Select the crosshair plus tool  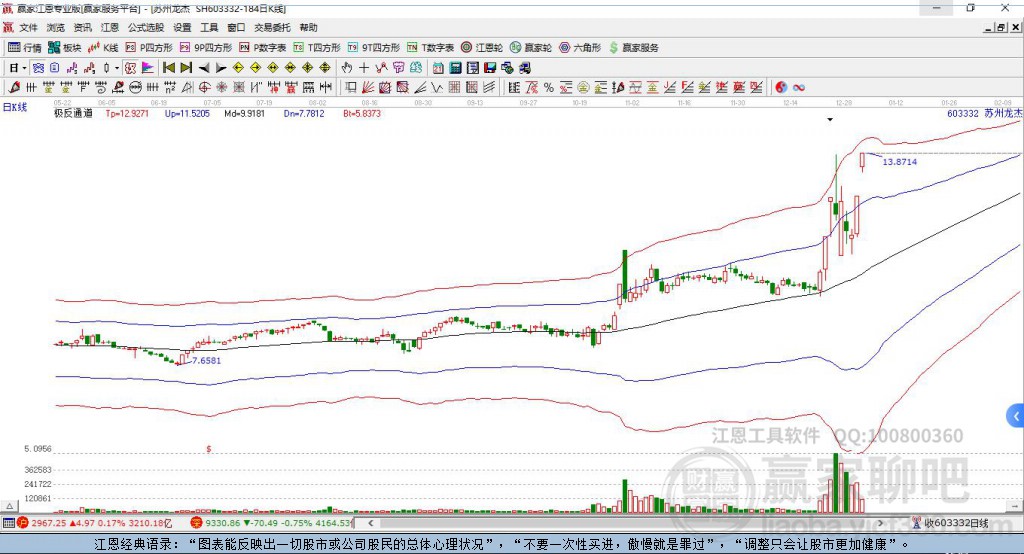coord(364,68)
